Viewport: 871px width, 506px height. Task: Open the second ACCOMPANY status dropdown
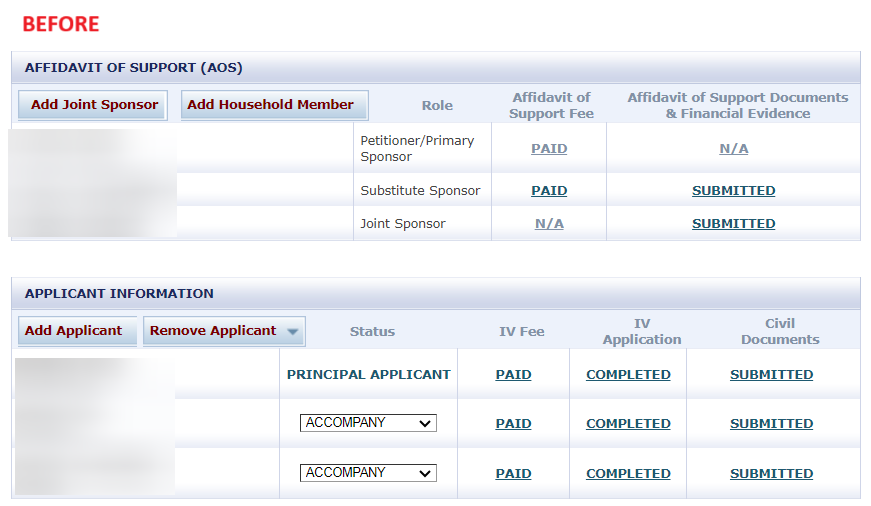point(368,473)
